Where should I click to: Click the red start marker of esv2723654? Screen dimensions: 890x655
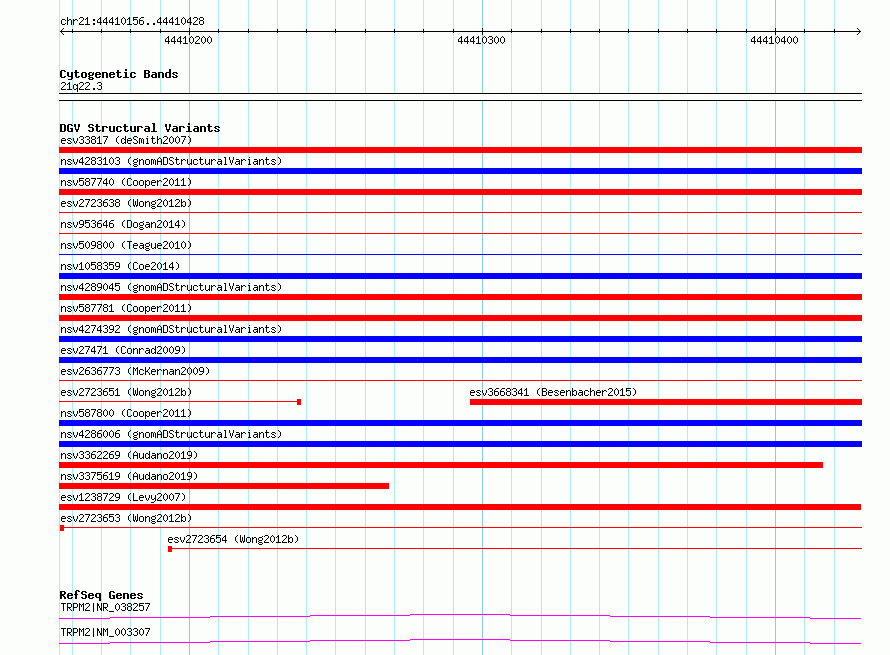(x=170, y=549)
